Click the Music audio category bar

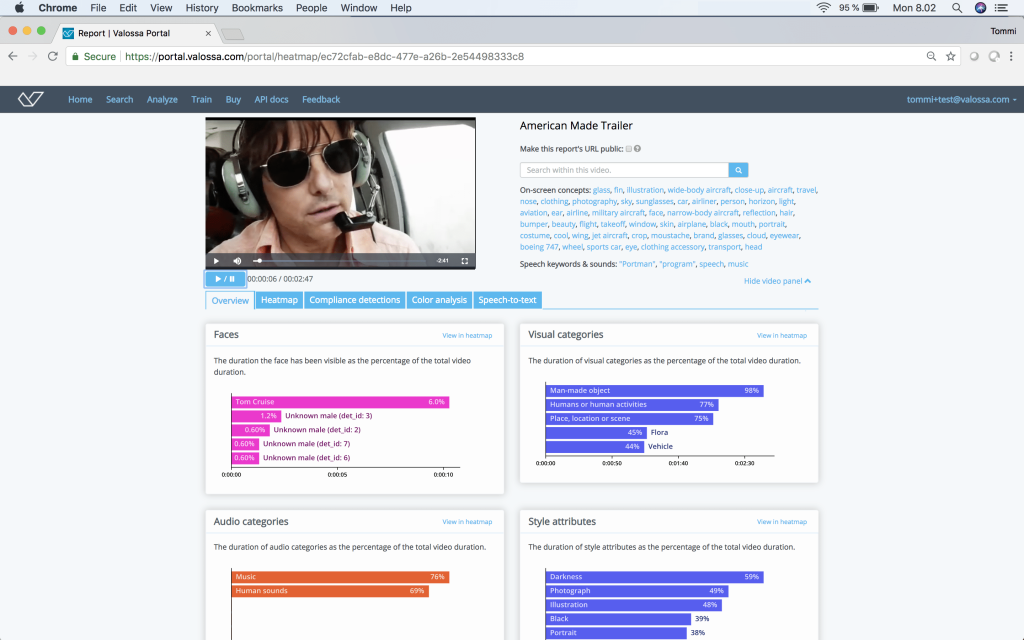340,577
